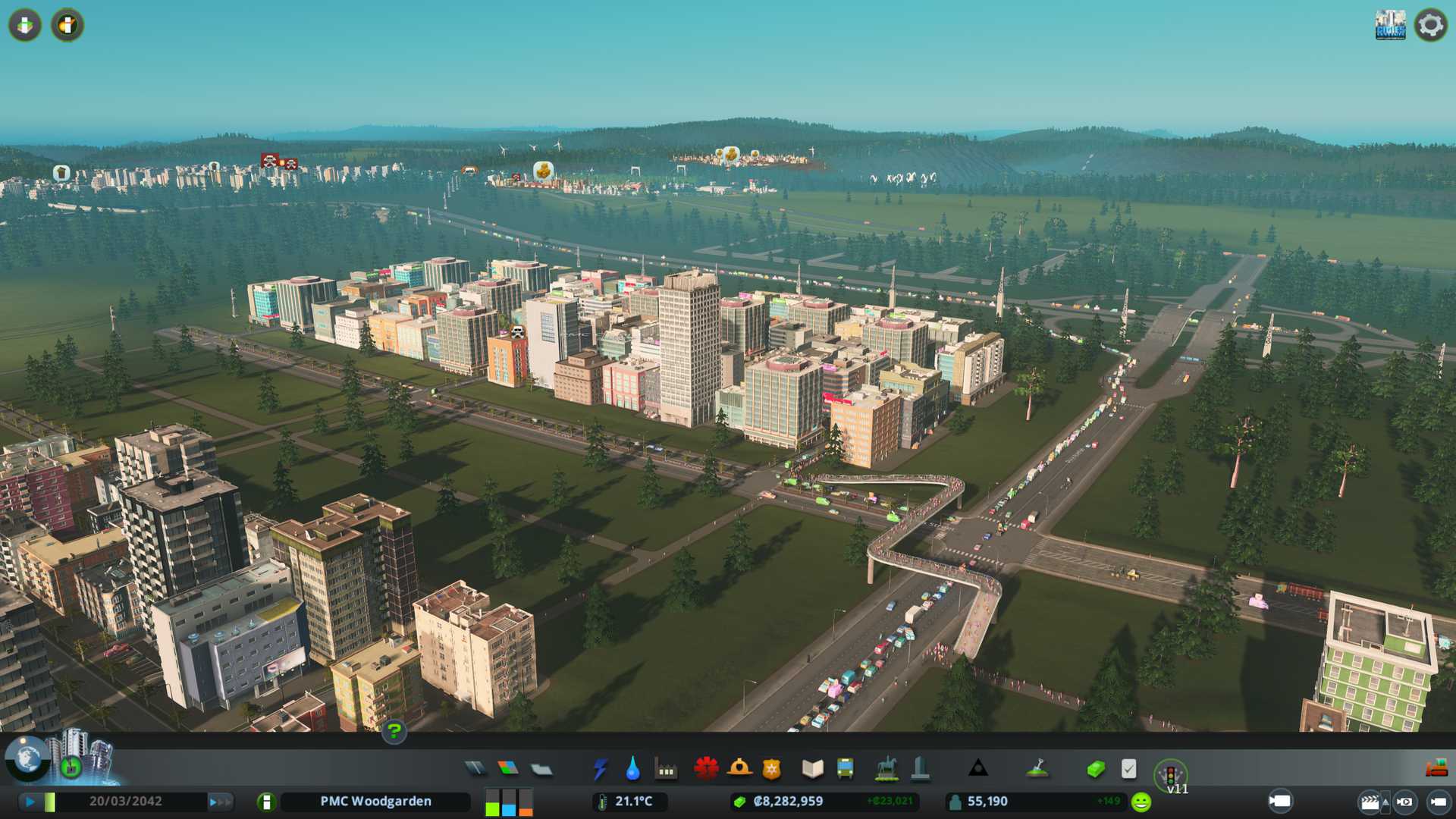Expand the cinematic camera options arrow
Viewport: 1456px width, 819px height.
(1386, 802)
